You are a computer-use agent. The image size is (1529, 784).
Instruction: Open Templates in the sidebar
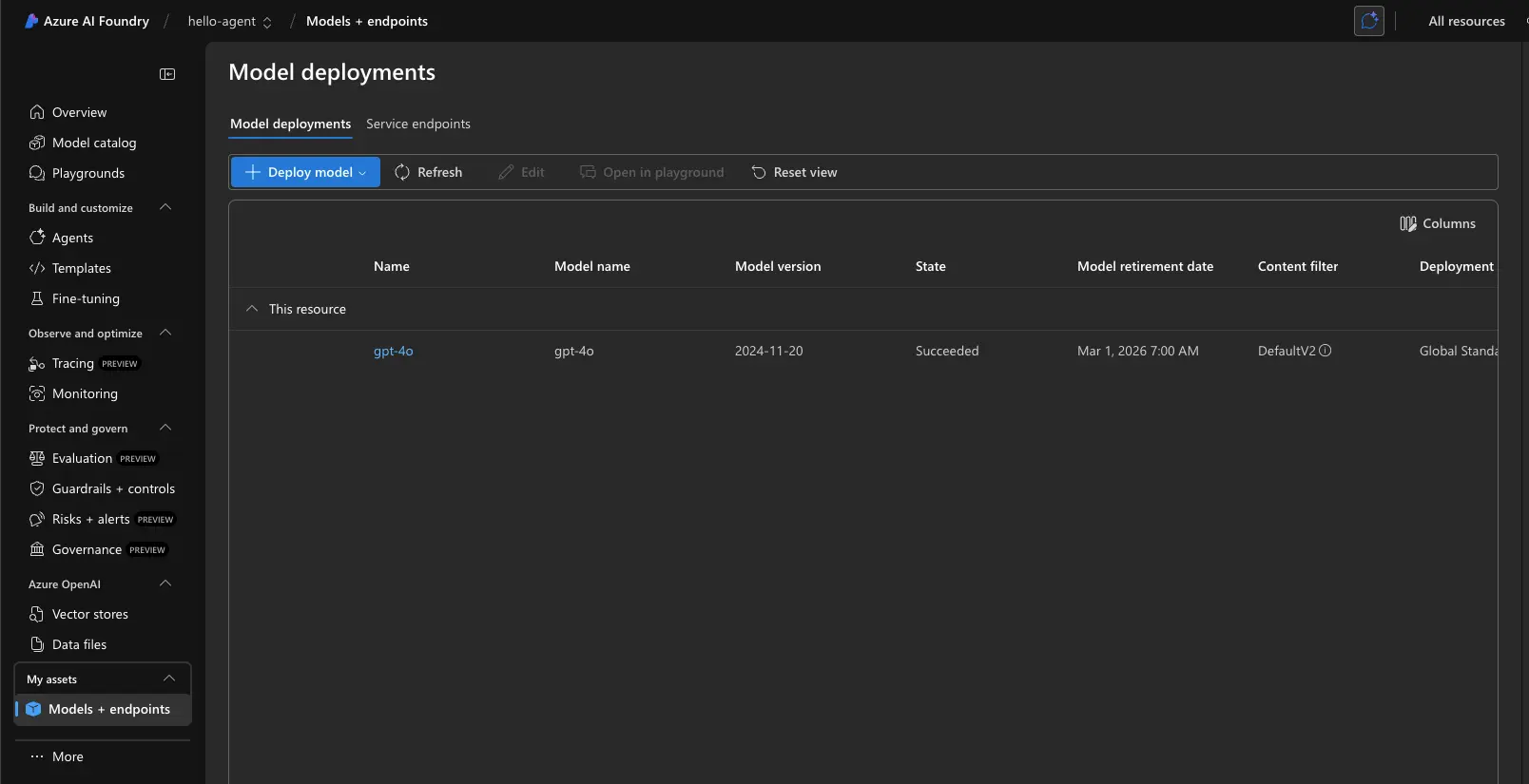click(82, 268)
